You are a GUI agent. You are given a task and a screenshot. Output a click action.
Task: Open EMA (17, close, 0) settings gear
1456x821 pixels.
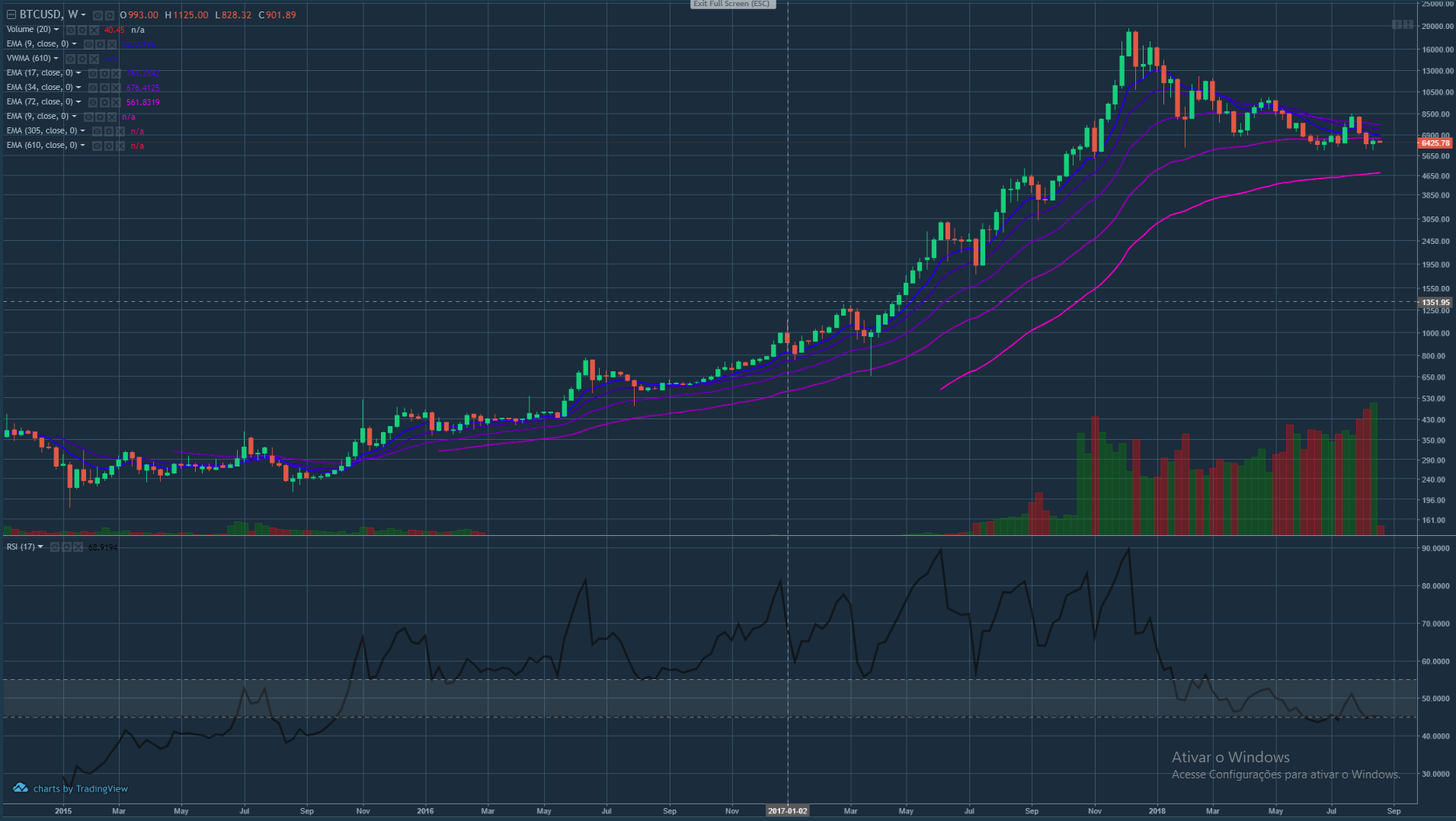104,73
